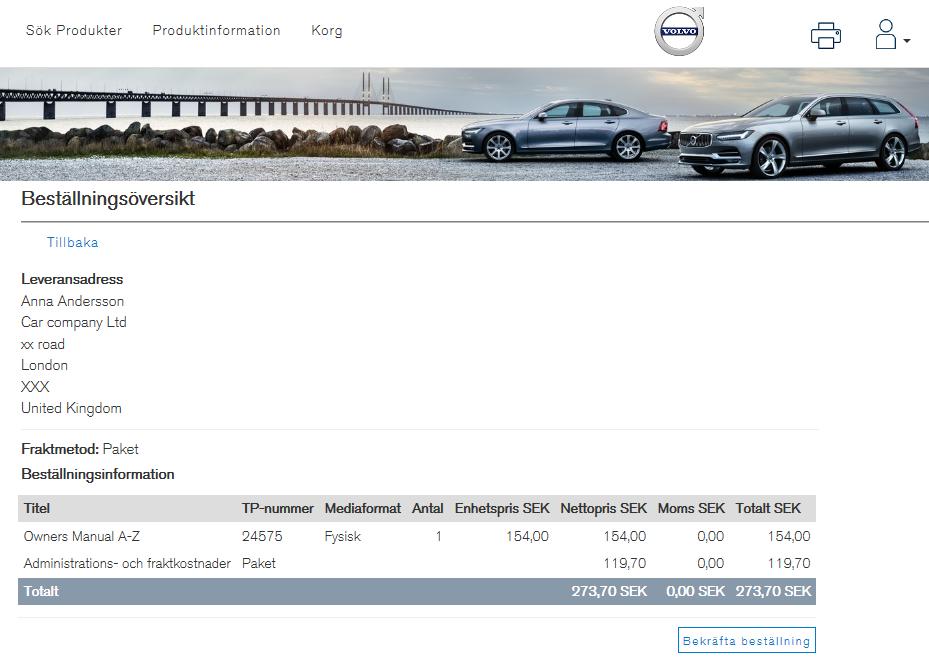Go to Produktinformation

click(x=216, y=30)
